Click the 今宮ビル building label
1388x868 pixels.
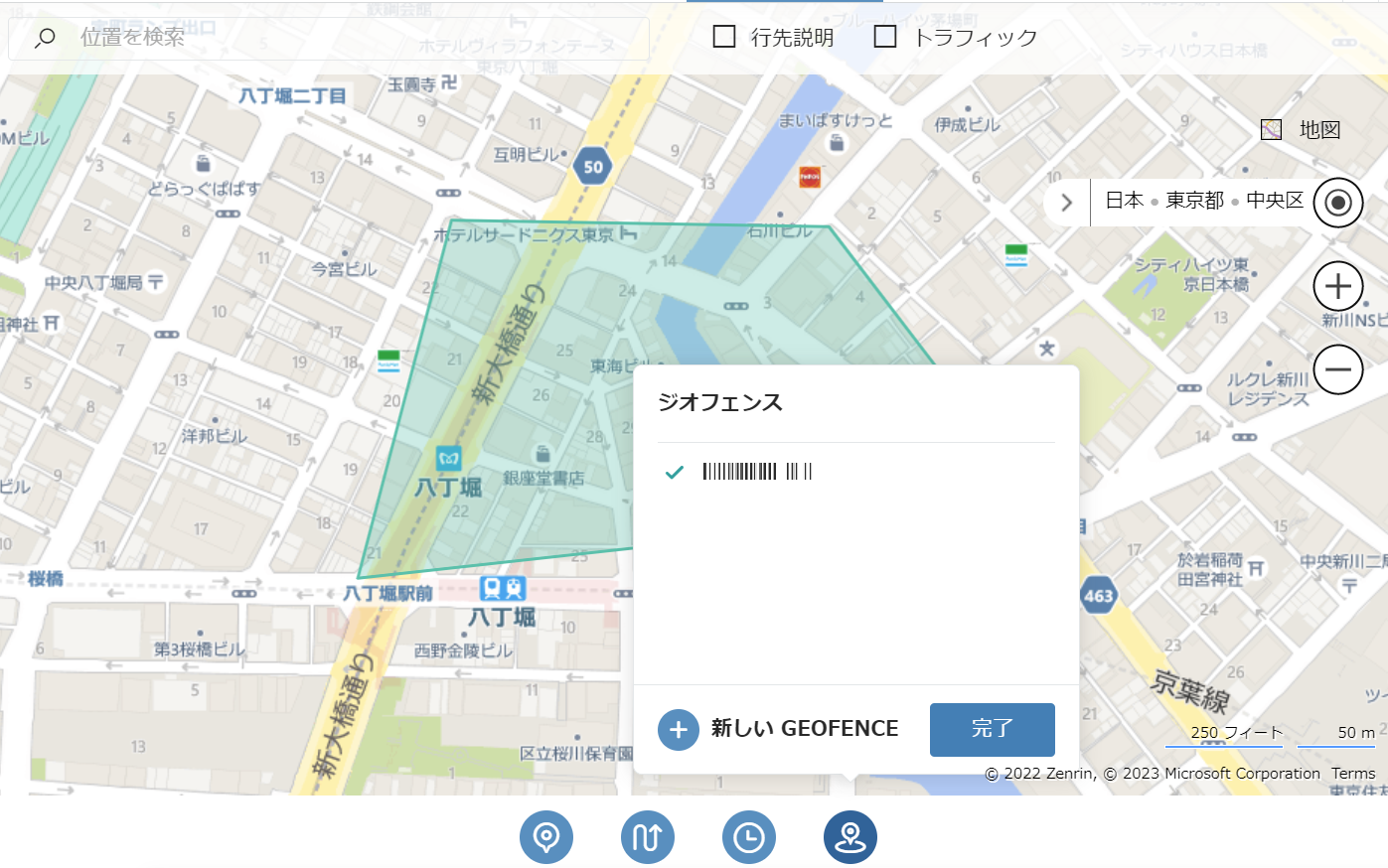[344, 269]
